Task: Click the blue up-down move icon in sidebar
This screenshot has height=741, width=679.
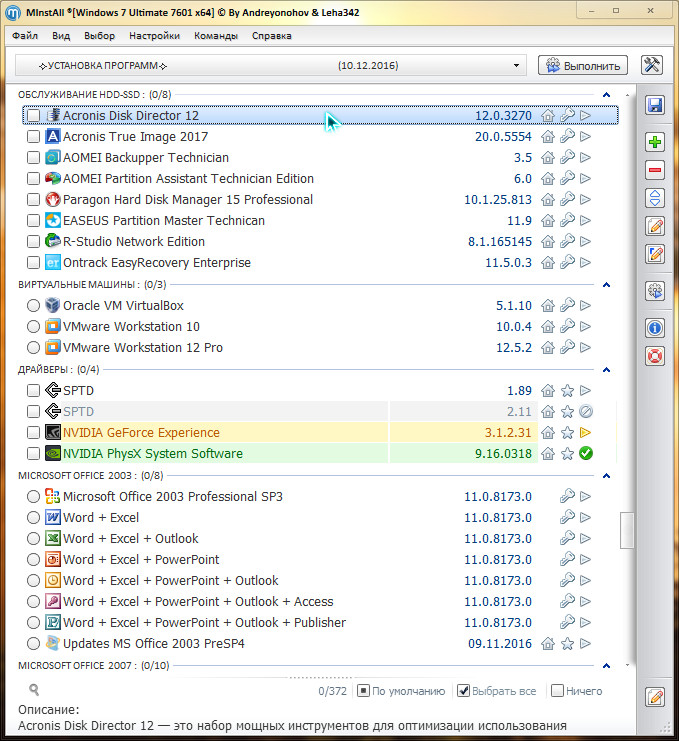Action: (655, 198)
